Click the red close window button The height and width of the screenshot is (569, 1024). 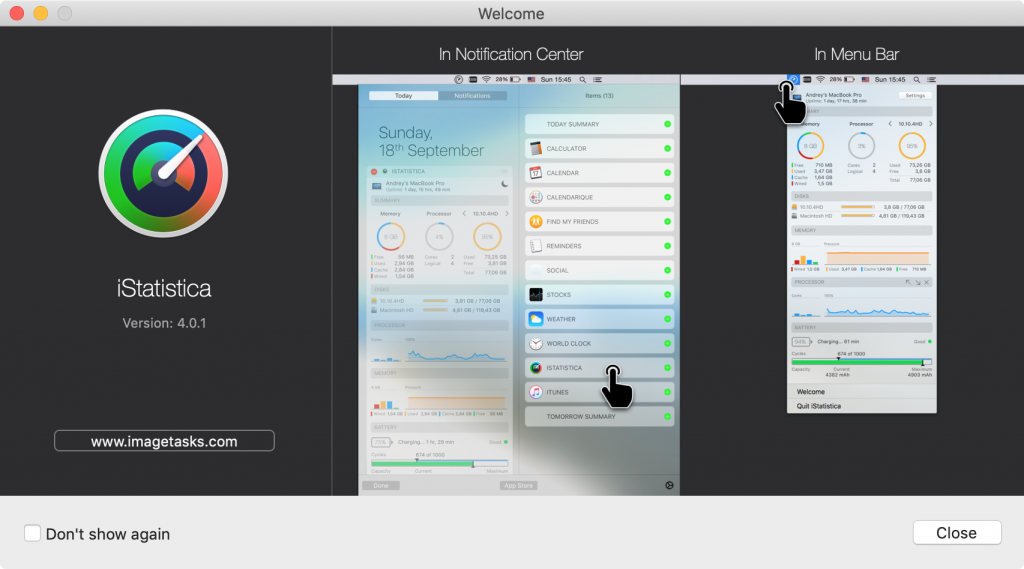[17, 13]
